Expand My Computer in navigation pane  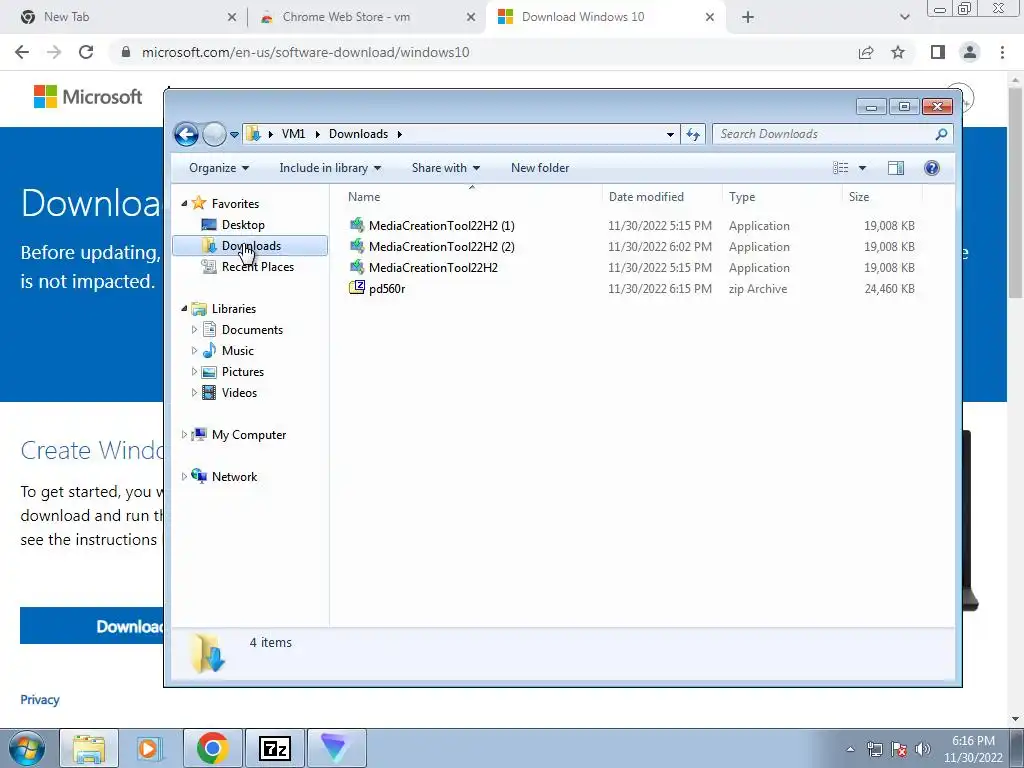pos(184,434)
